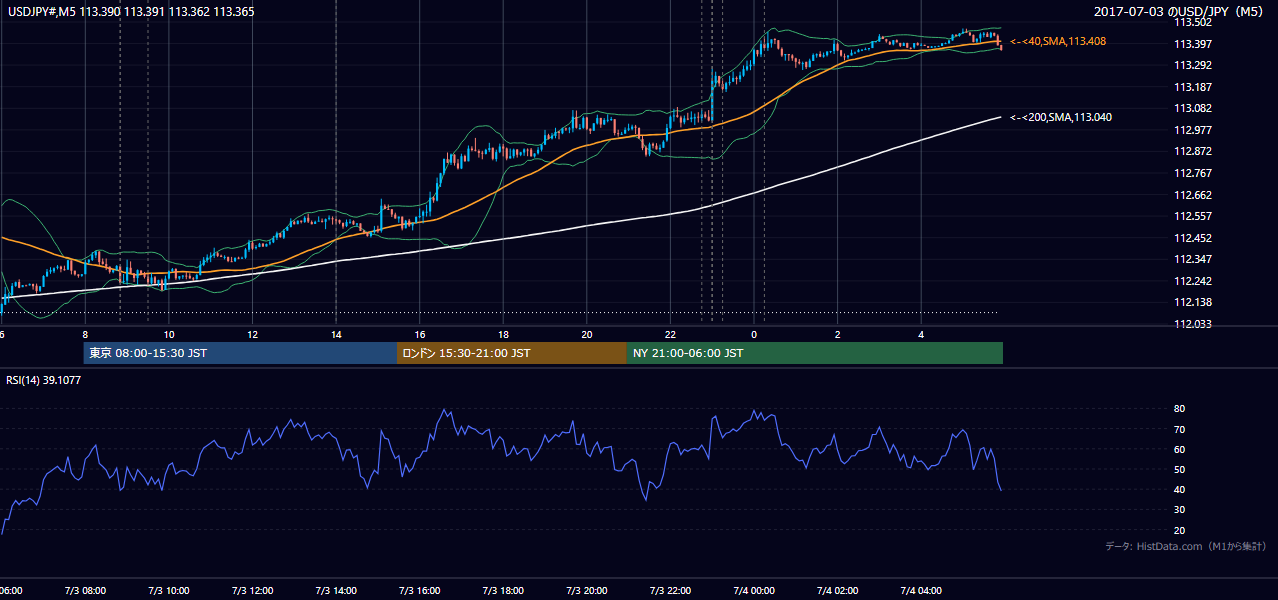Viewport: 1278px width, 600px height.
Task: Click the 7/3 12:00 time axis label
Action: tap(253, 590)
